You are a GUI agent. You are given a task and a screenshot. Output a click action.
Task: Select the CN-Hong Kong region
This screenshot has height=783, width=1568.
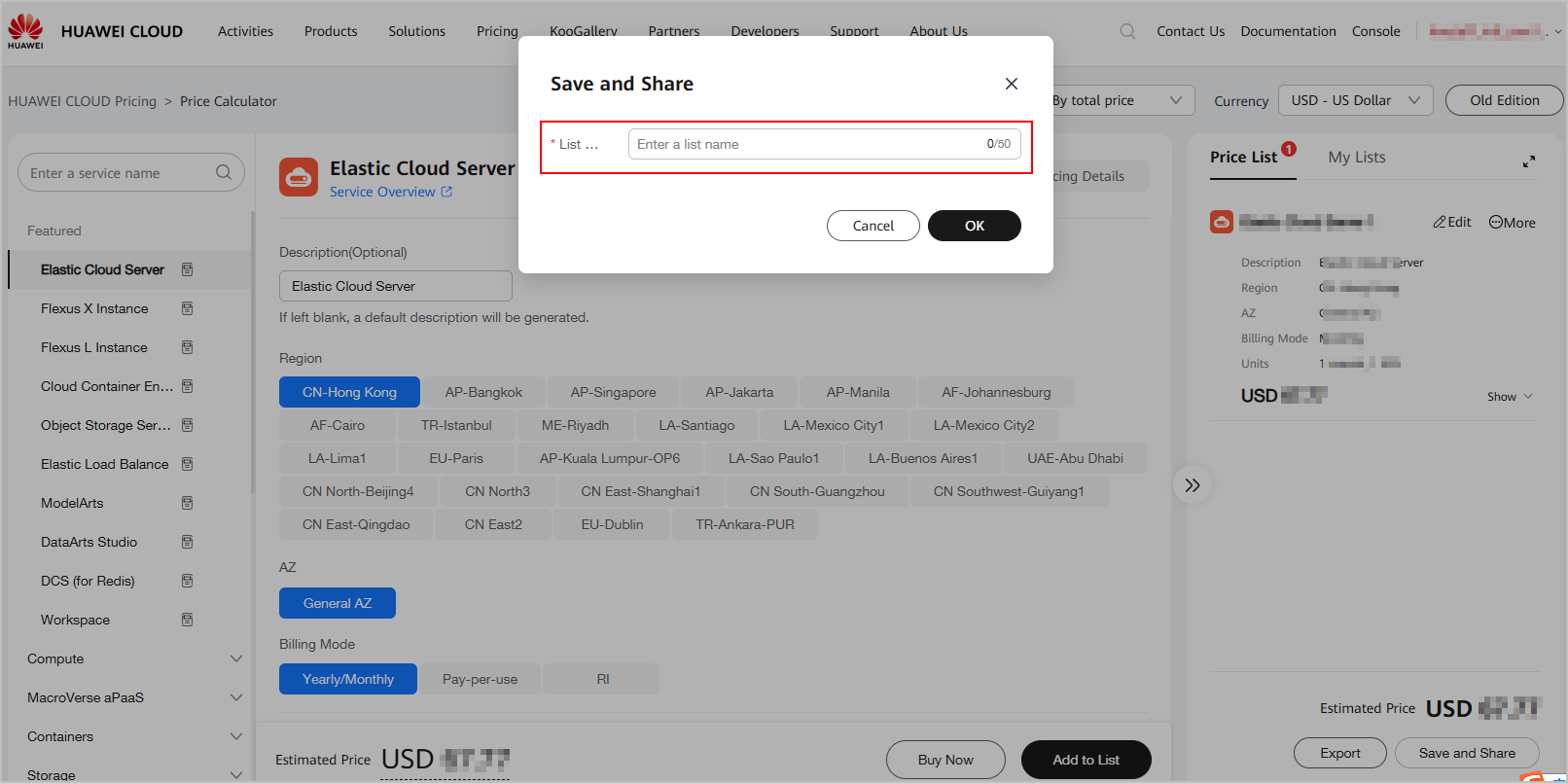(349, 392)
